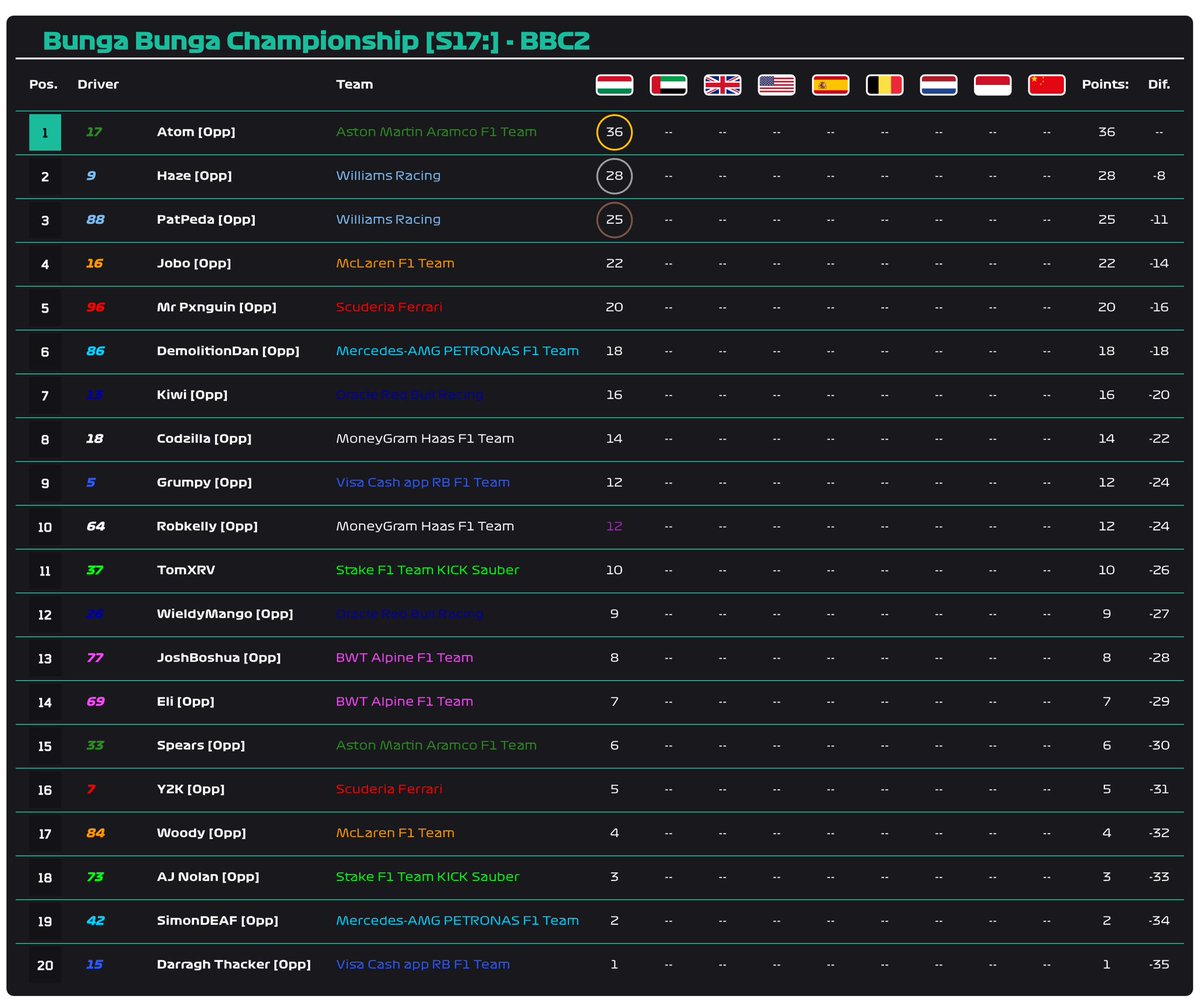
Task: Click the BWT Alpine link for JoshBoshua
Action: click(x=403, y=658)
